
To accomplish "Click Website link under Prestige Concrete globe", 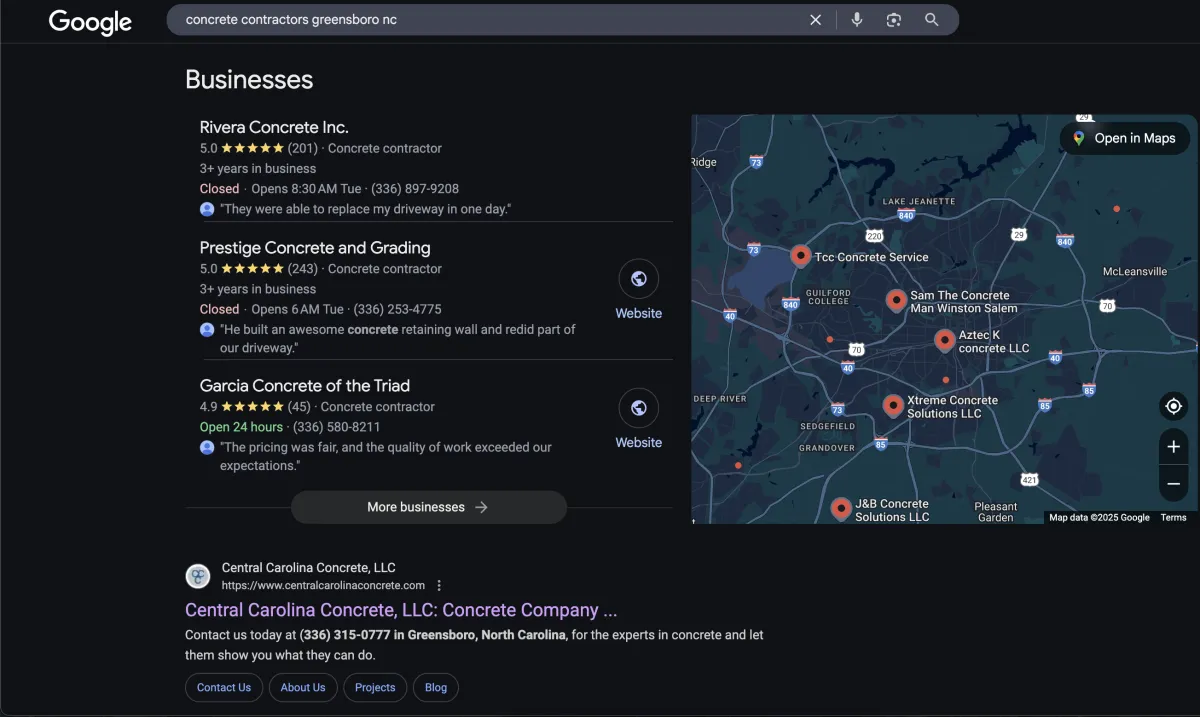I will click(x=639, y=313).
